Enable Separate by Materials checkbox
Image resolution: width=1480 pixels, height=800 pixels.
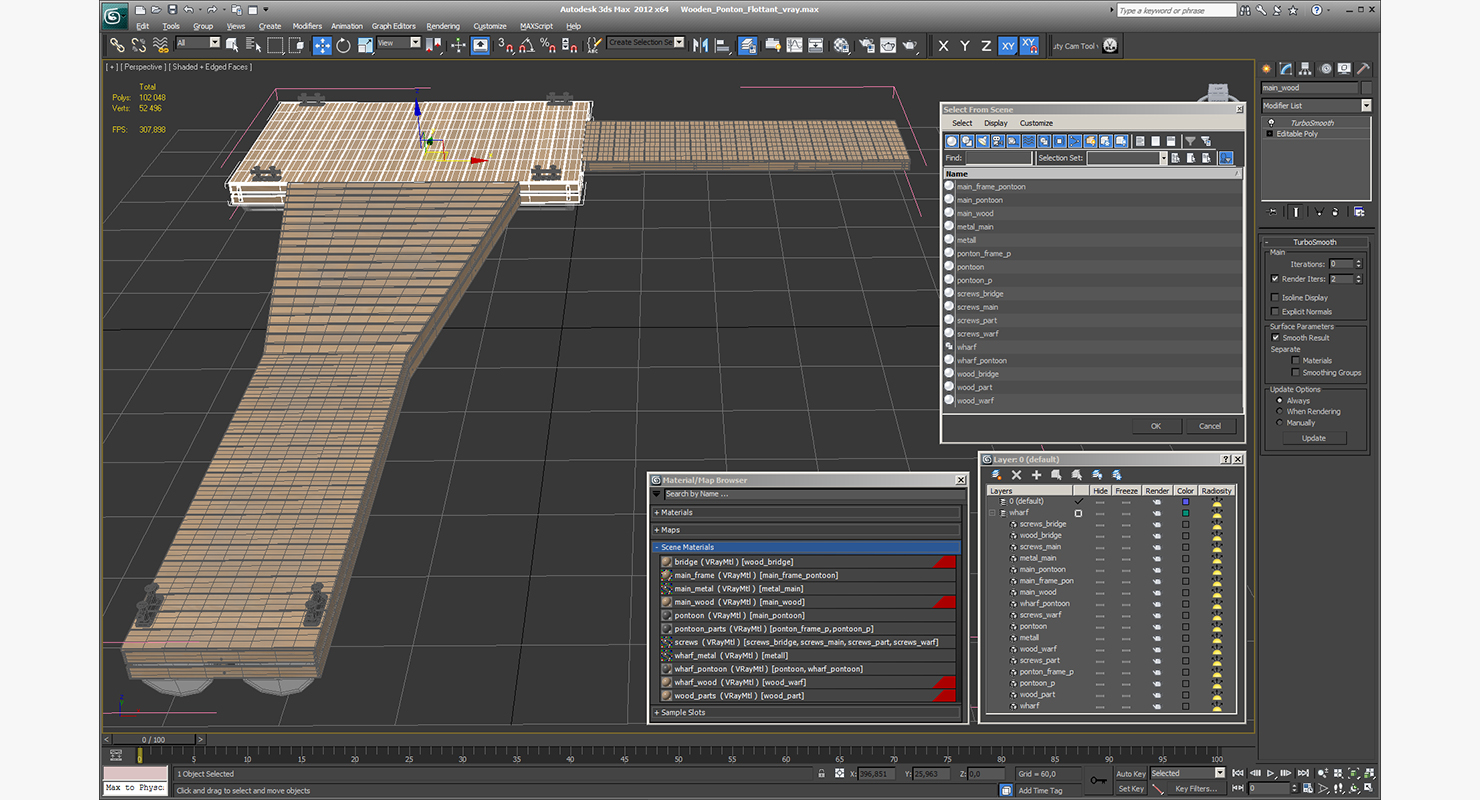pyautogui.click(x=1295, y=360)
